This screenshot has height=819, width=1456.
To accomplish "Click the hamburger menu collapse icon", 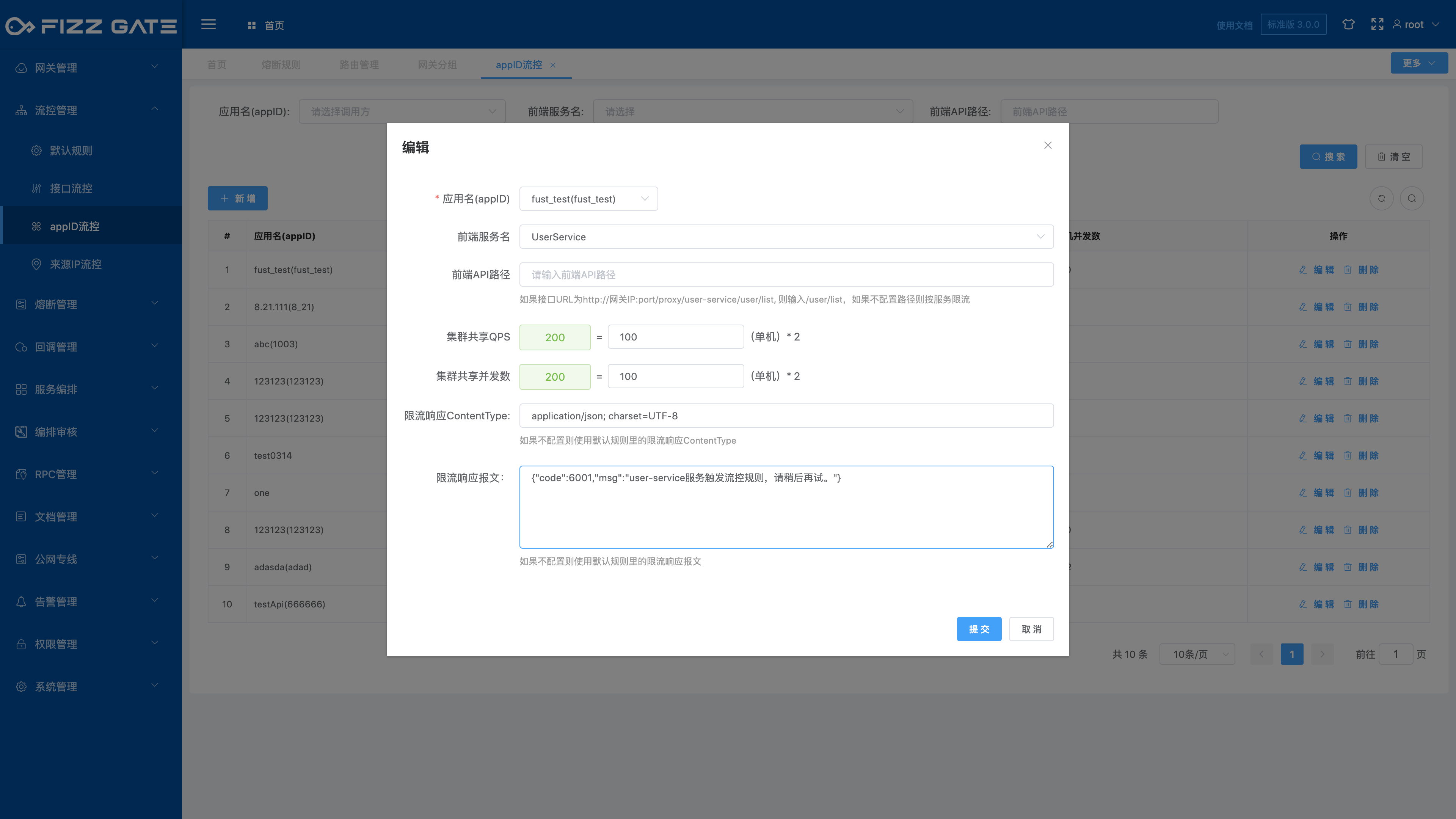I will point(209,24).
